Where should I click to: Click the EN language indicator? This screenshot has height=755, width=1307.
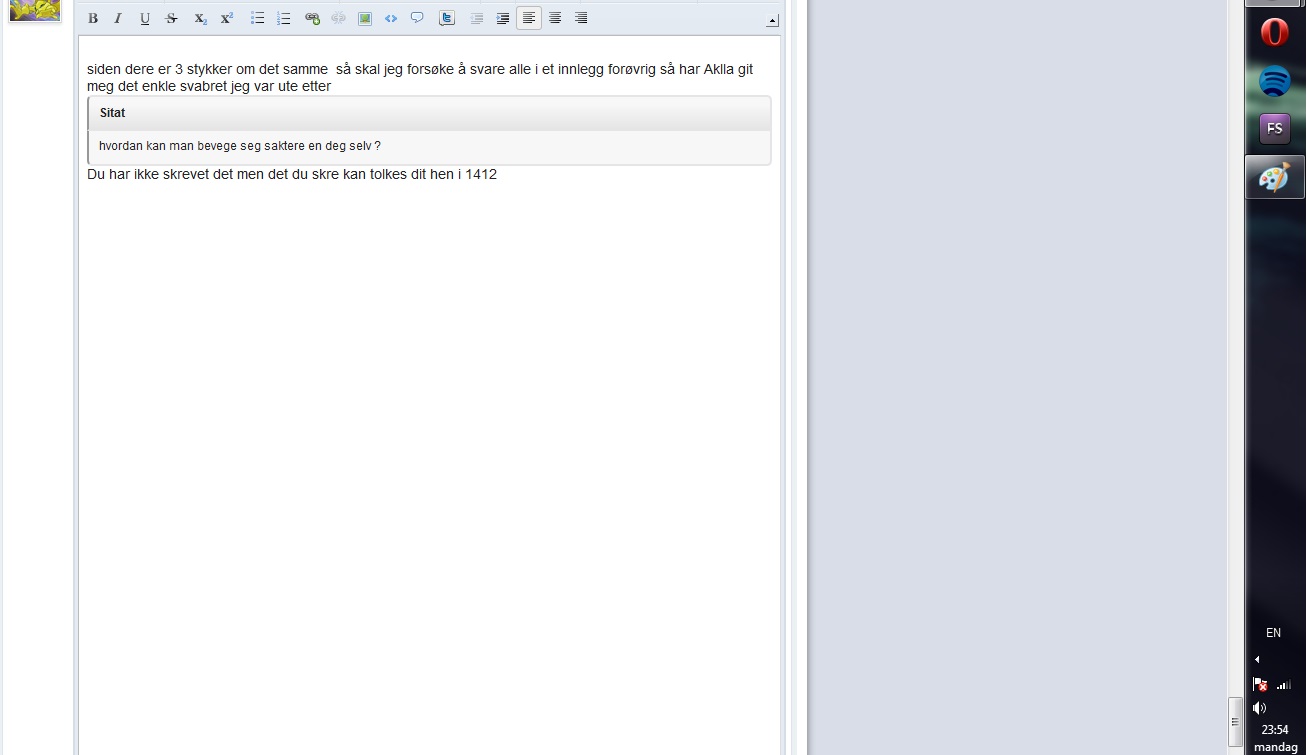click(1273, 633)
